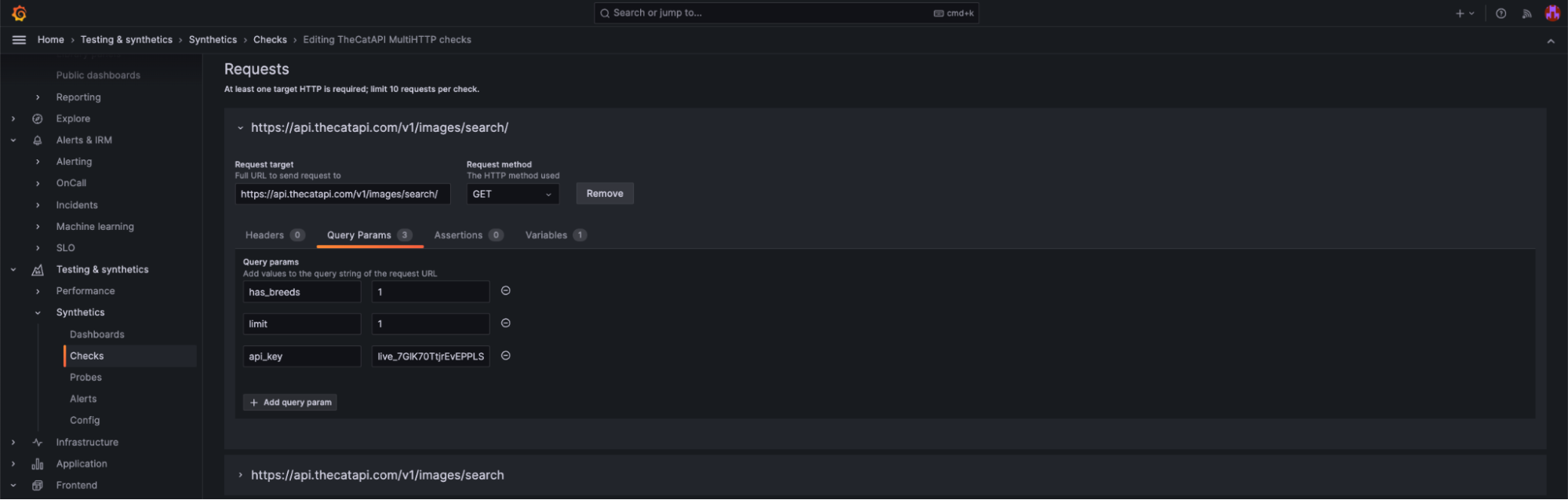Screen dimensions: 1568x500
Task: Click the Testing & synthetics sidebar icon
Action: 37,270
